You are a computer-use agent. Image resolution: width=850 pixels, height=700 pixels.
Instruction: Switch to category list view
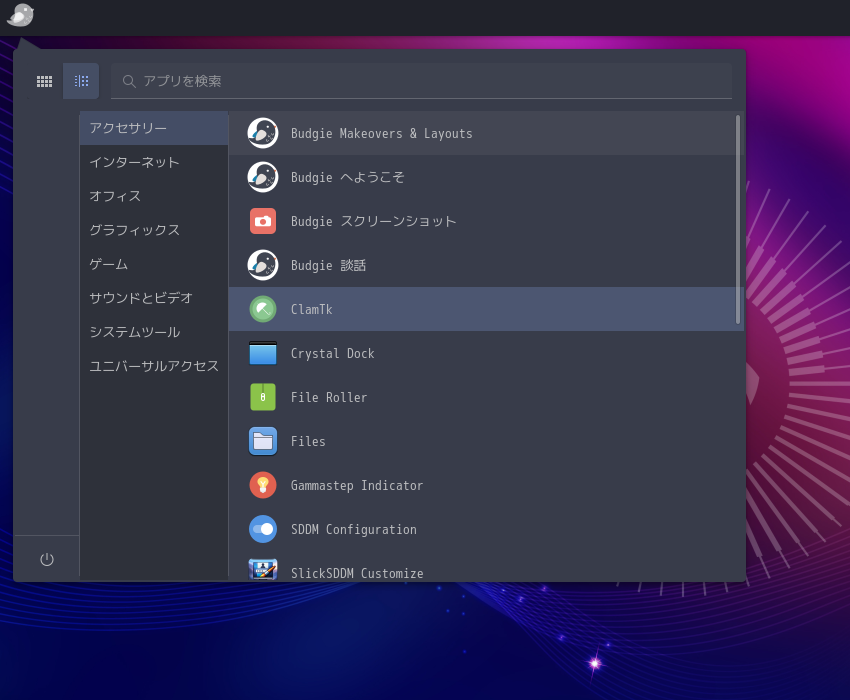[81, 81]
